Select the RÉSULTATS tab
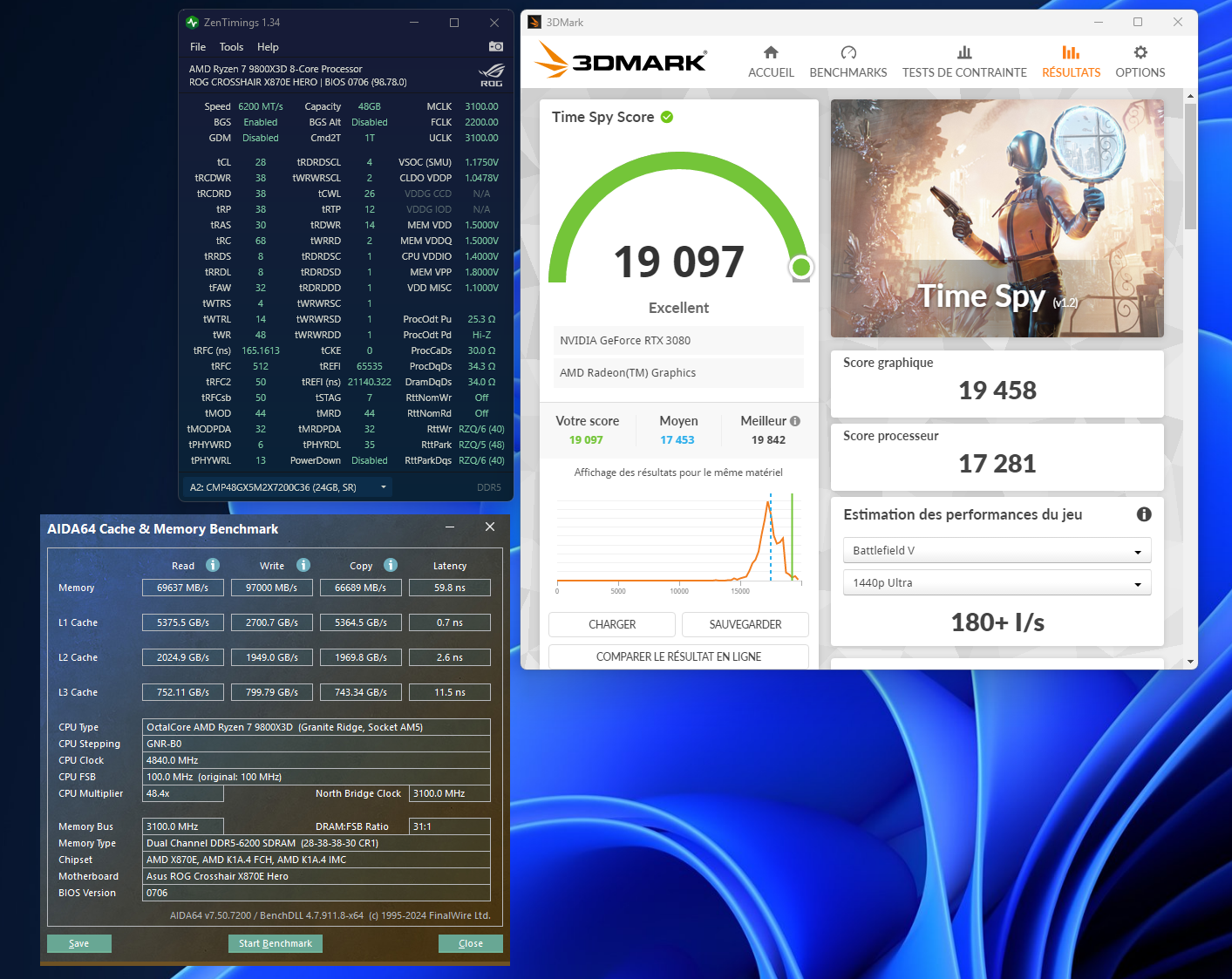The width and height of the screenshot is (1232, 979). pyautogui.click(x=1071, y=62)
